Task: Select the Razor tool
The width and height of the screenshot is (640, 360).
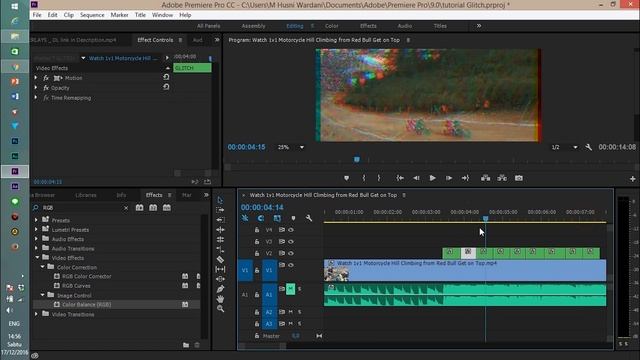Action: [220, 259]
